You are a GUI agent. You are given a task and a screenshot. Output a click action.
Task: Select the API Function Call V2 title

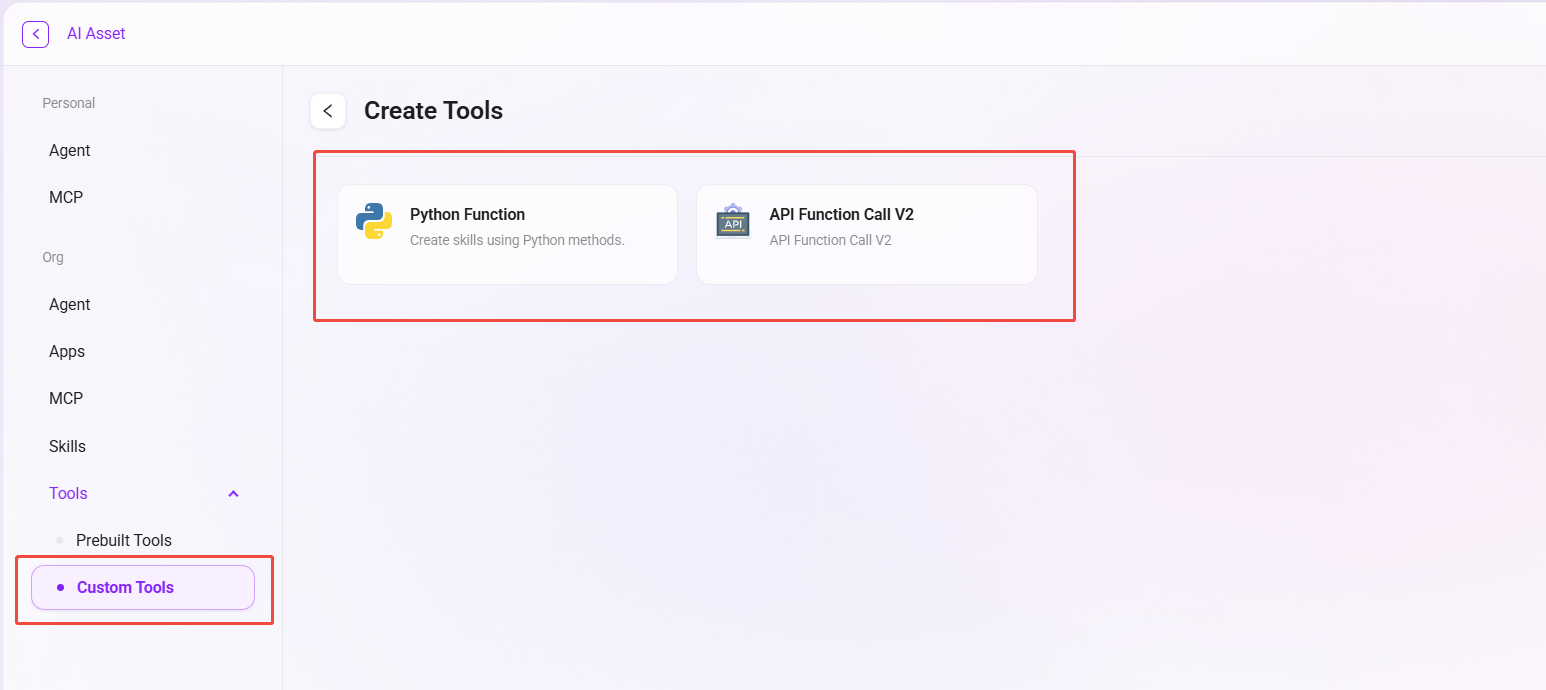coord(841,214)
